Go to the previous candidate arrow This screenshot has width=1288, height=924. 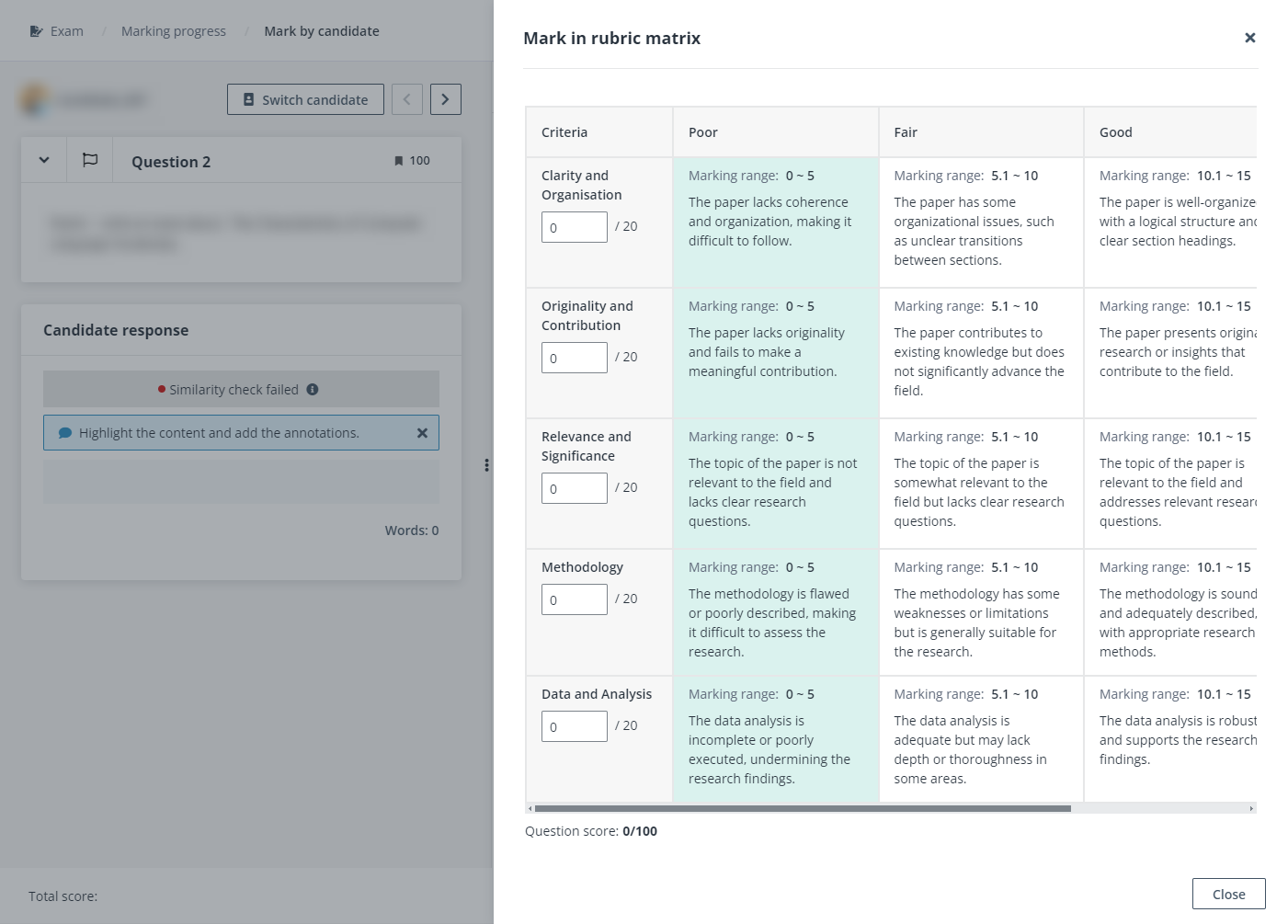pos(407,99)
